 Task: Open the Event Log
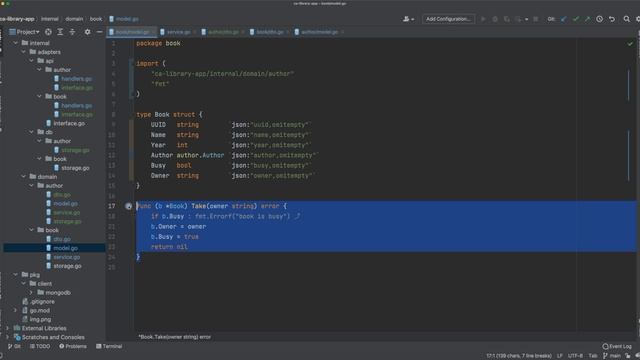point(617,346)
